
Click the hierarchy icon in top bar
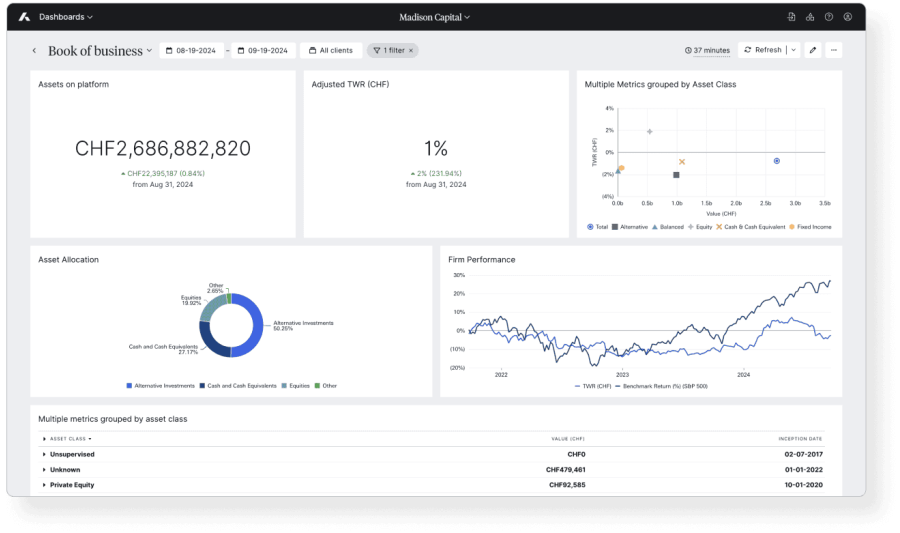pyautogui.click(x=810, y=17)
